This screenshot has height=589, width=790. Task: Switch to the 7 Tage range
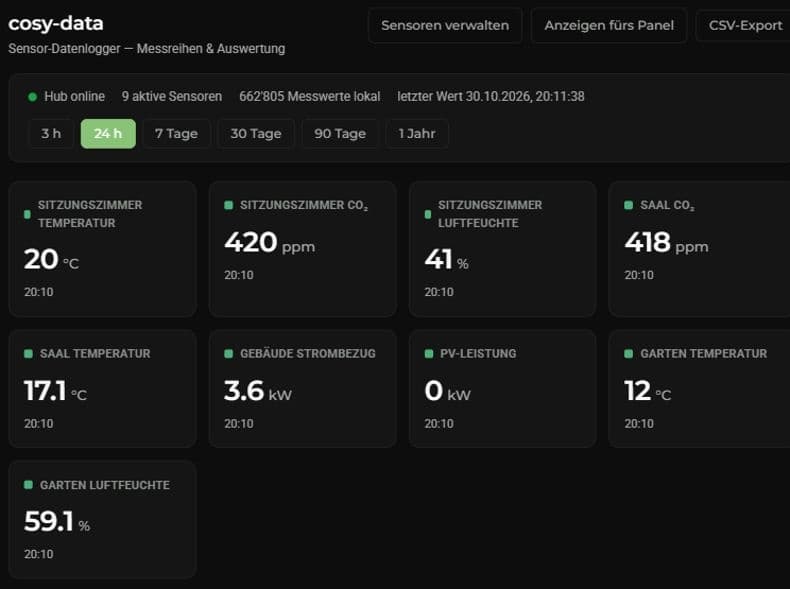coord(176,134)
